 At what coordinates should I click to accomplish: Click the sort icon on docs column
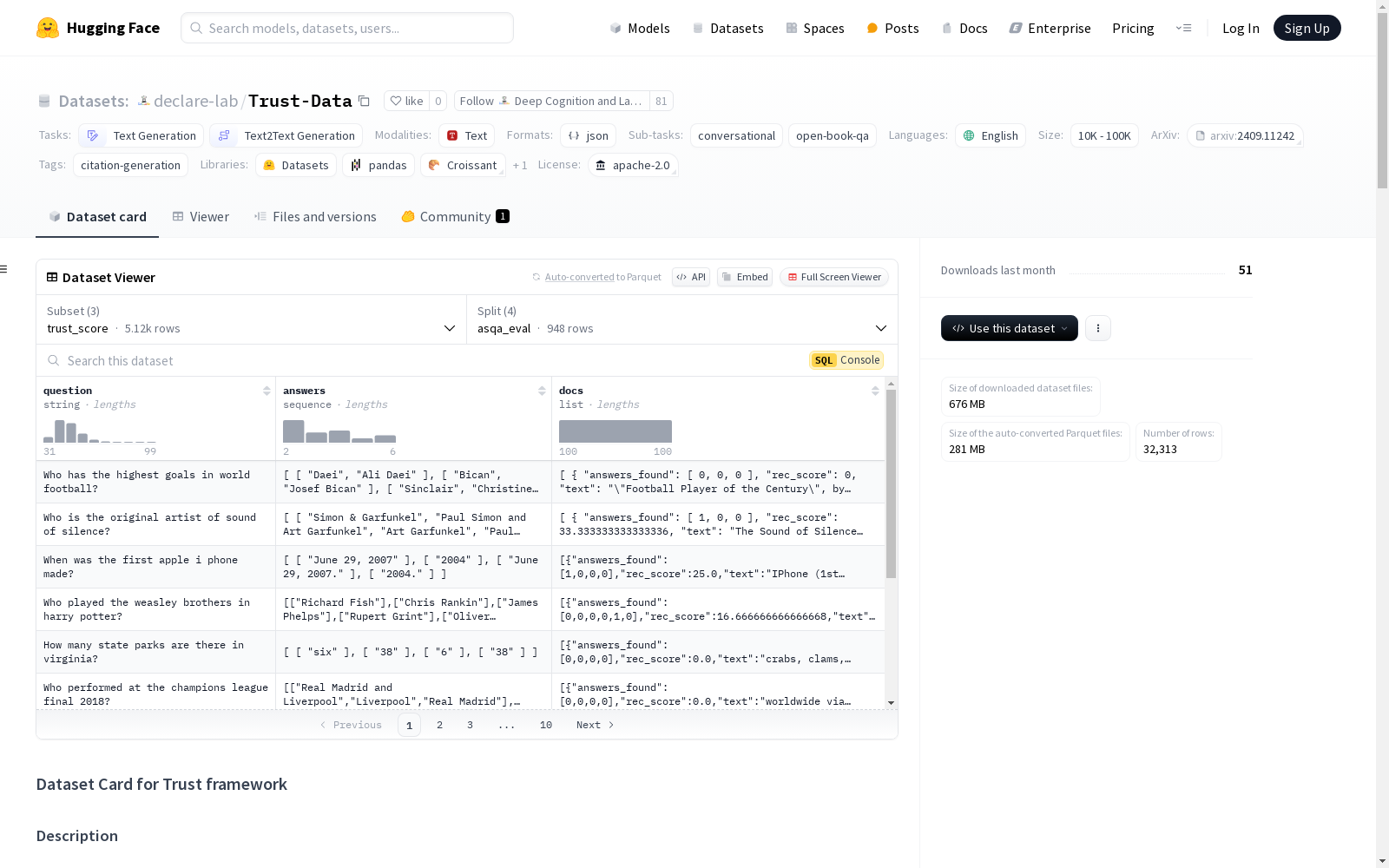pos(875,391)
